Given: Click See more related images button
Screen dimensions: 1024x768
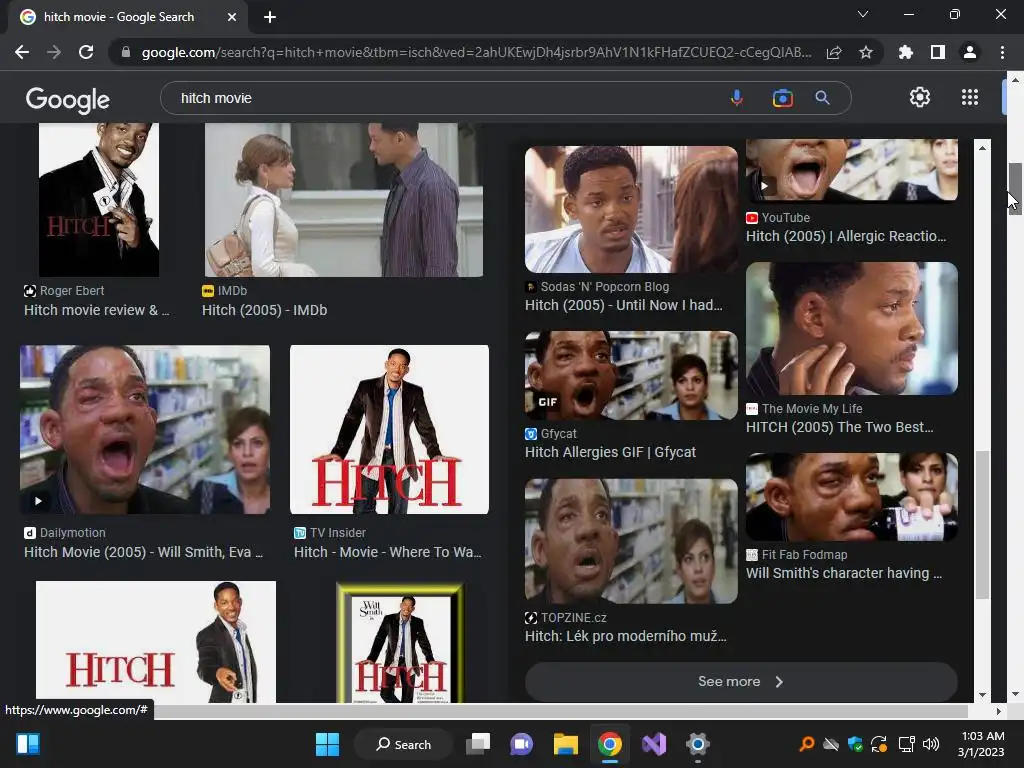Looking at the screenshot, I should (x=741, y=682).
